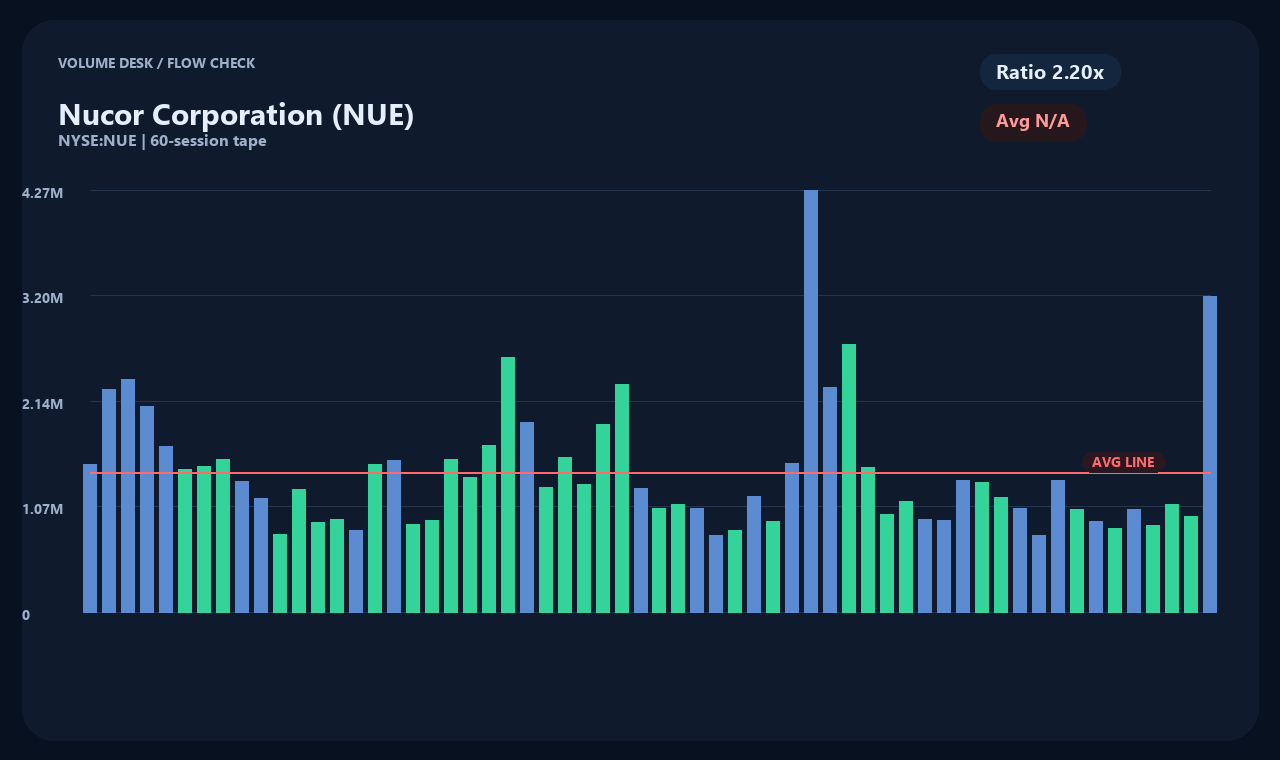
Task: Click the tallest green volume bar
Action: tap(849, 478)
